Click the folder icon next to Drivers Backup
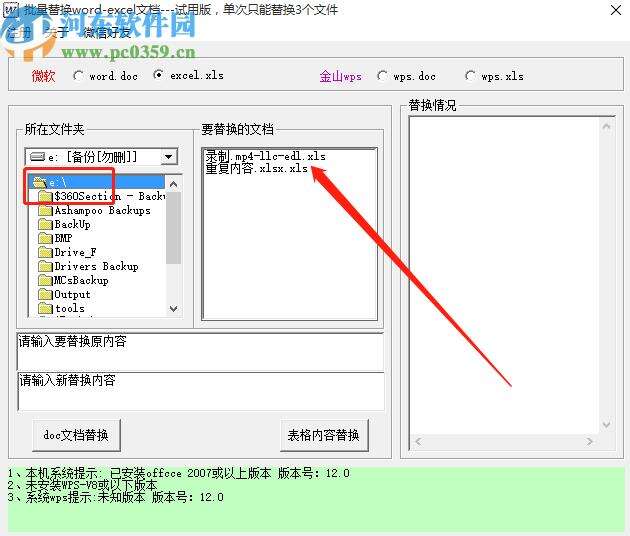This screenshot has height=536, width=630. tap(45, 266)
